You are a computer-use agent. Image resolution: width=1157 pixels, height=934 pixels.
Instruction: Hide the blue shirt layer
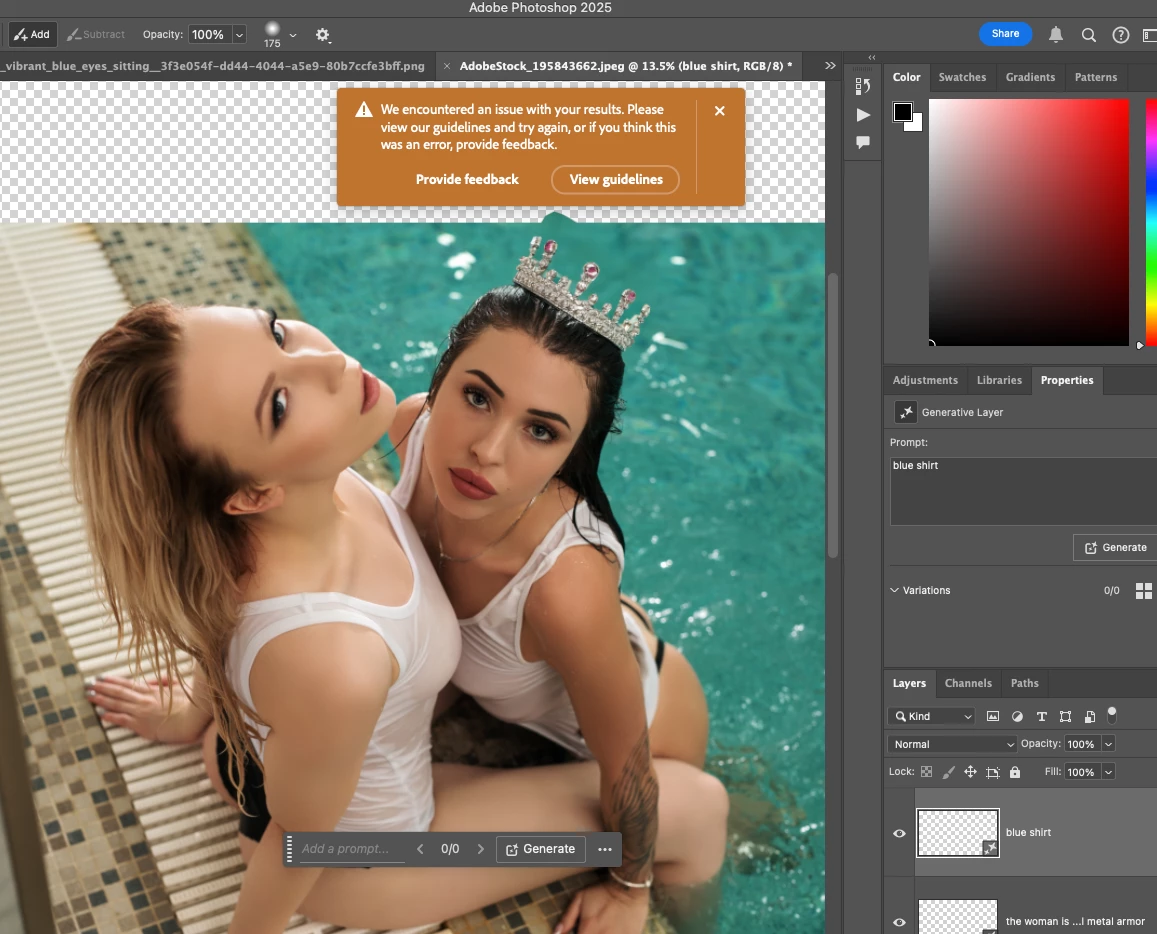pos(899,833)
